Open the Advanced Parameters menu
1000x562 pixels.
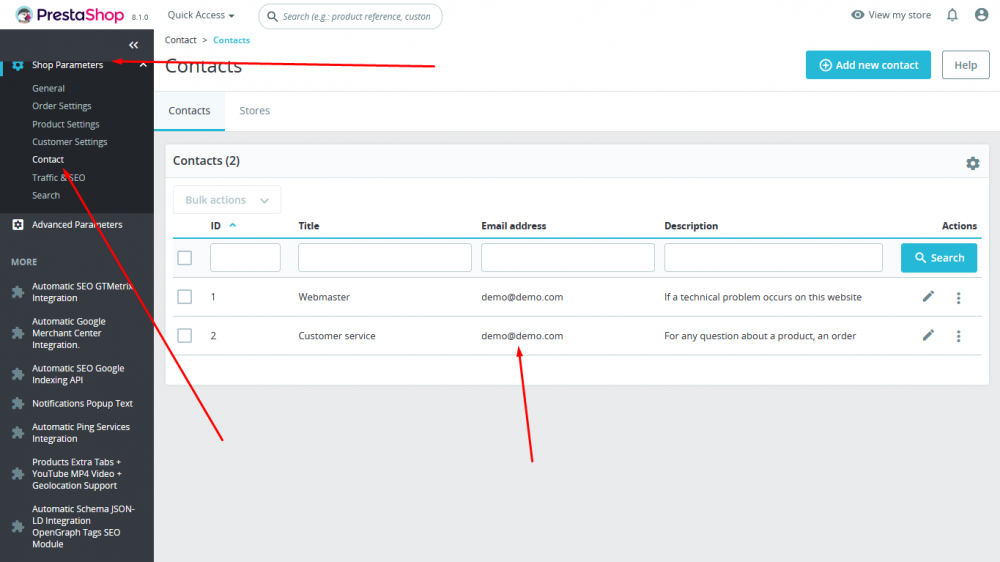click(77, 225)
